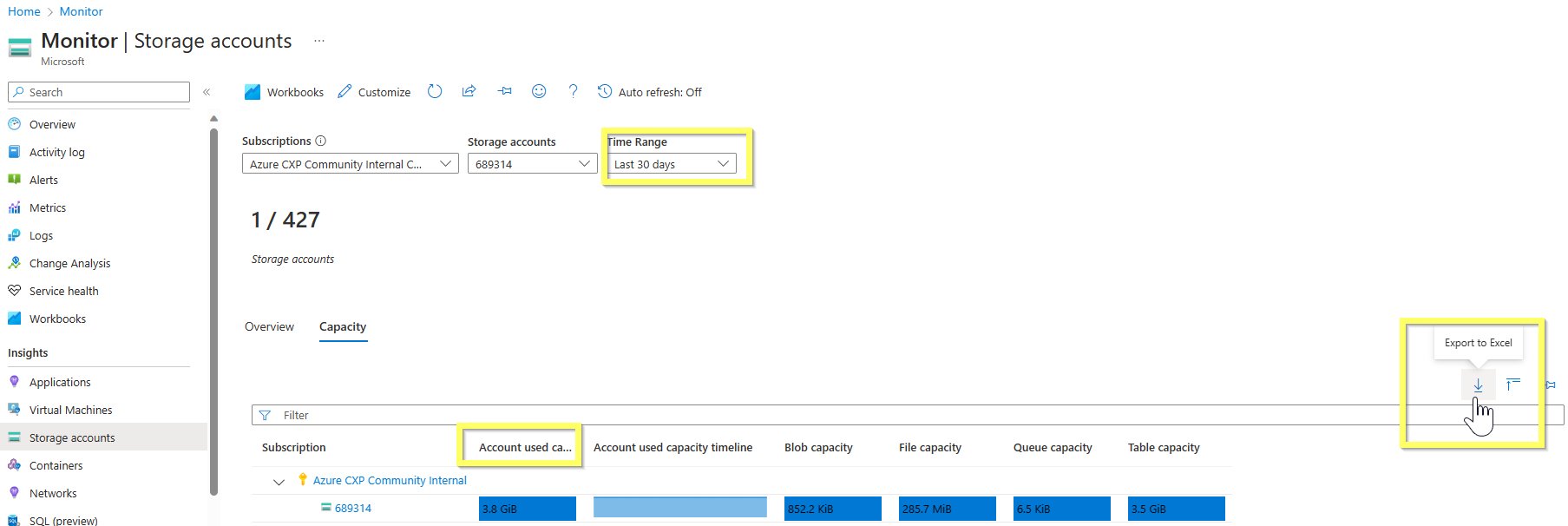Click in the sidebar Search field
Screen dimensions: 1568x526
99,92
